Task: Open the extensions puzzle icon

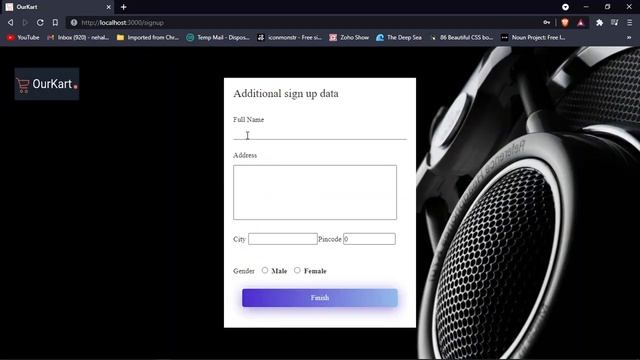Action: point(599,22)
